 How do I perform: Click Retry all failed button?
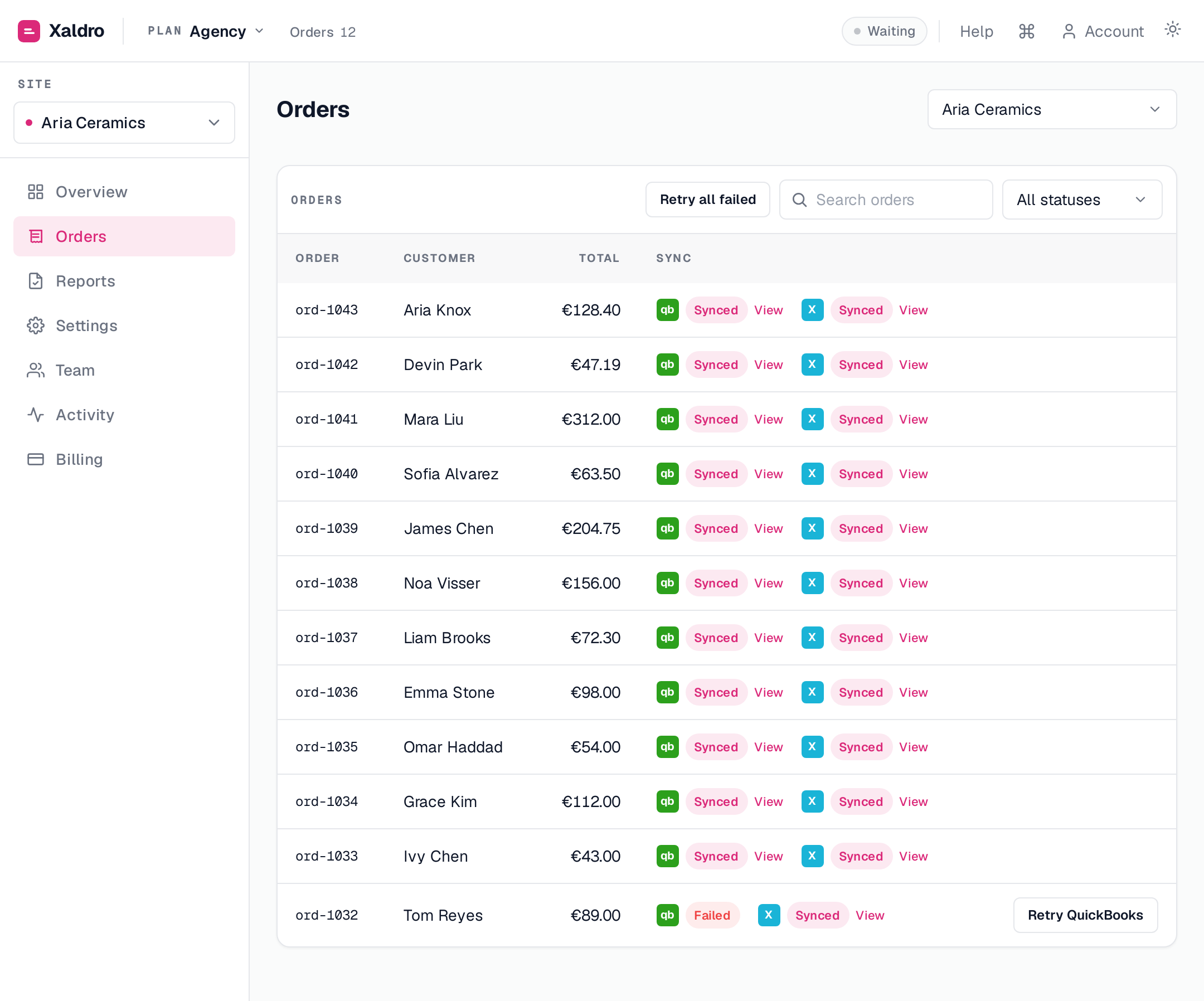coord(707,200)
